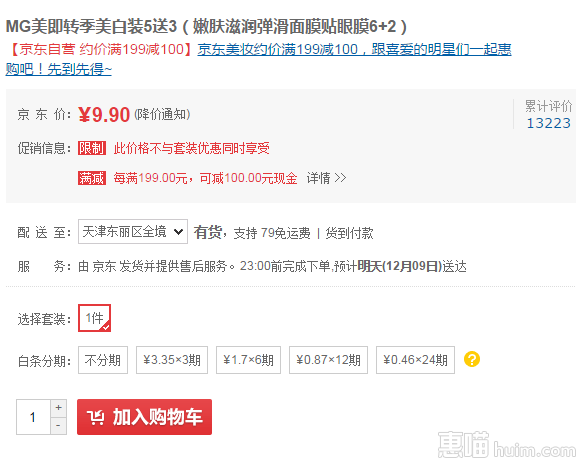This screenshot has width=576, height=458.
Task: Click the yellow question mark help icon
Action: pos(472,359)
